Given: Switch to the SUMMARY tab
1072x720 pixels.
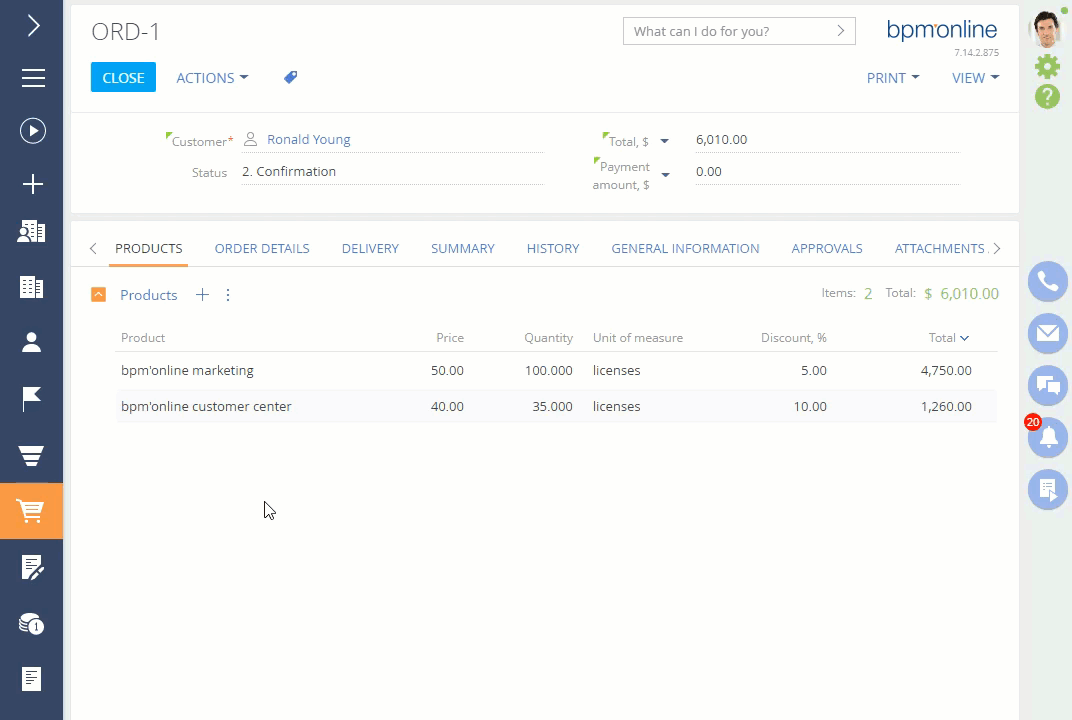Looking at the screenshot, I should (463, 248).
